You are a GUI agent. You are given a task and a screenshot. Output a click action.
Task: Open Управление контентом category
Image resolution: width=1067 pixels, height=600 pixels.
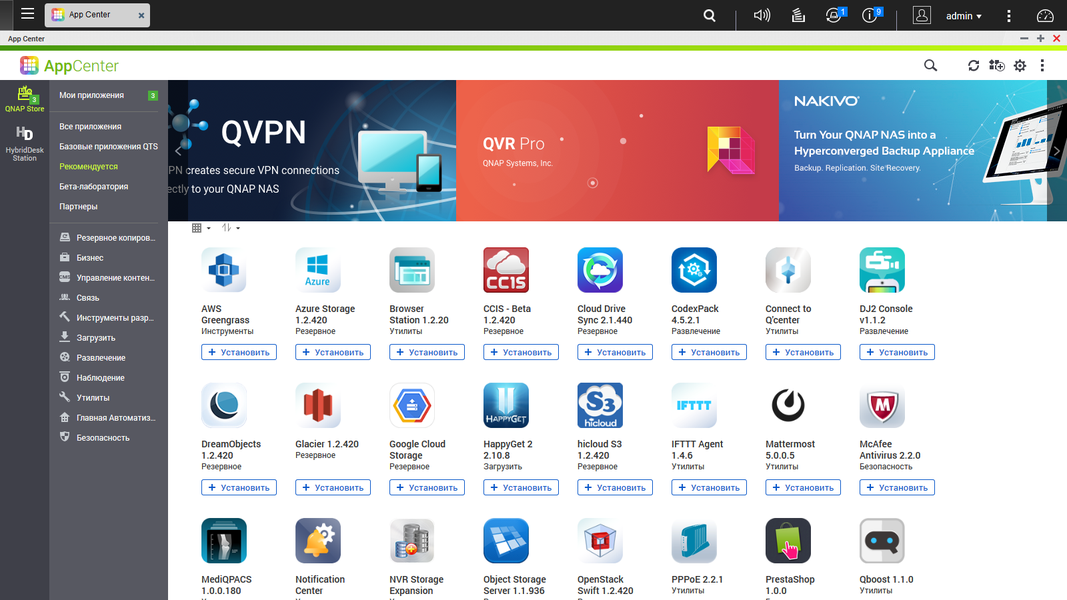coord(108,278)
